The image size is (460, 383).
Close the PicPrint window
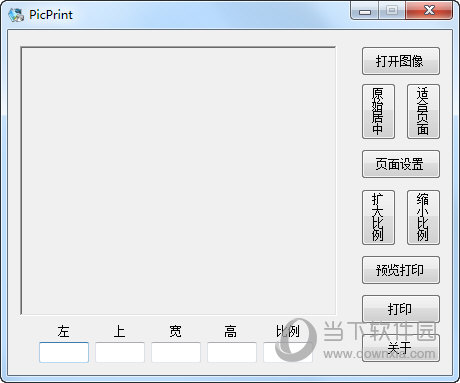click(x=429, y=11)
